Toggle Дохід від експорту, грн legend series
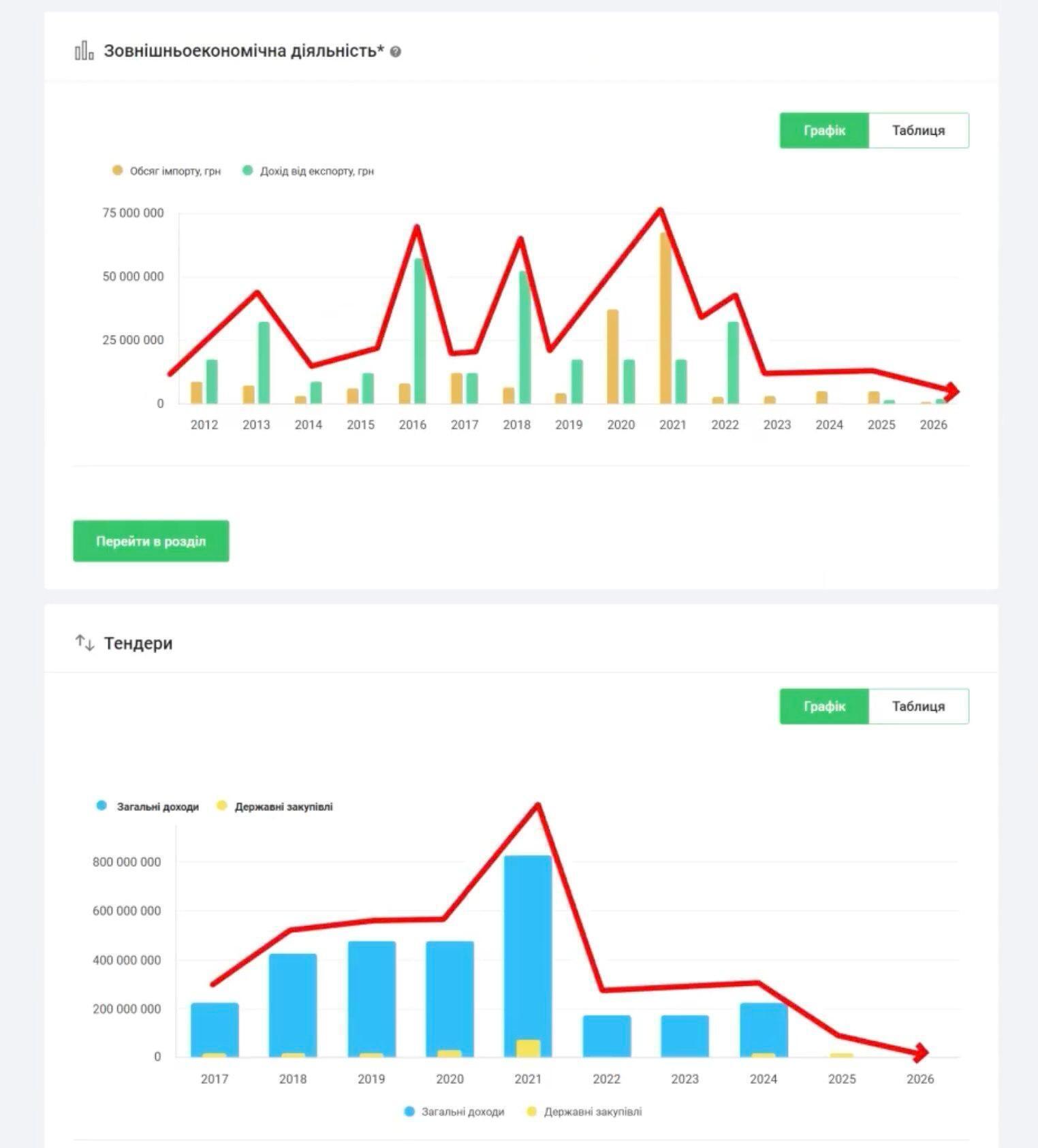Screen dimensions: 1038x1148 pyautogui.click(x=309, y=171)
